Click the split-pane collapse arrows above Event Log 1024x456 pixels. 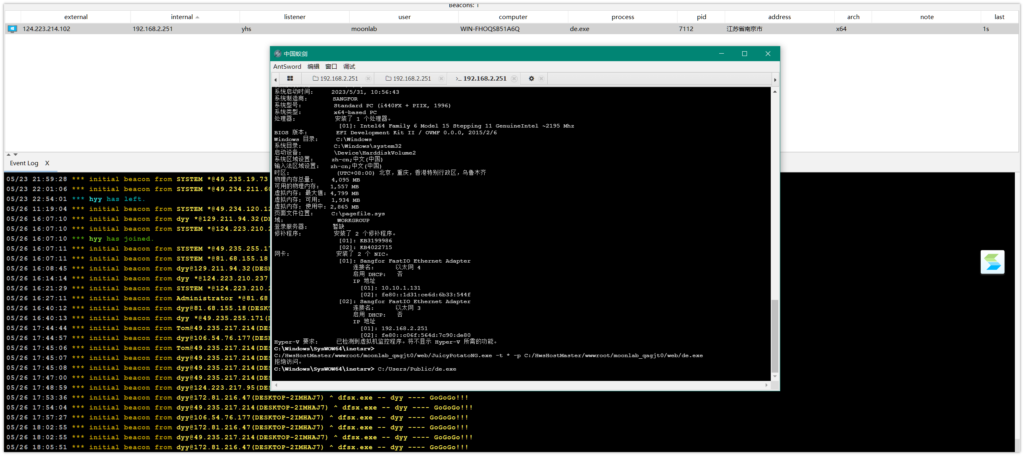[x=10, y=154]
